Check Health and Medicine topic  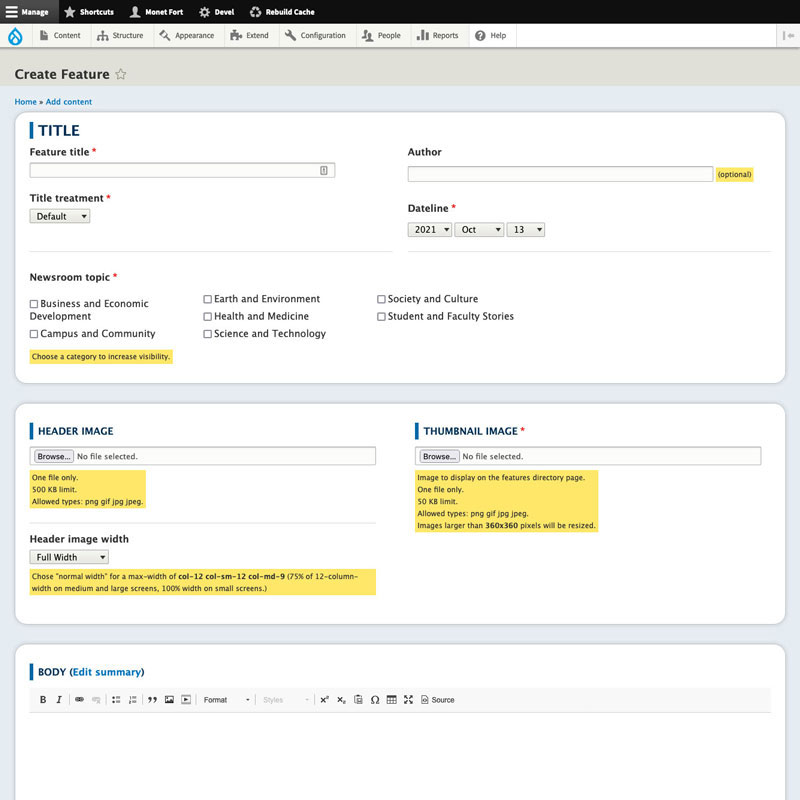(x=208, y=317)
